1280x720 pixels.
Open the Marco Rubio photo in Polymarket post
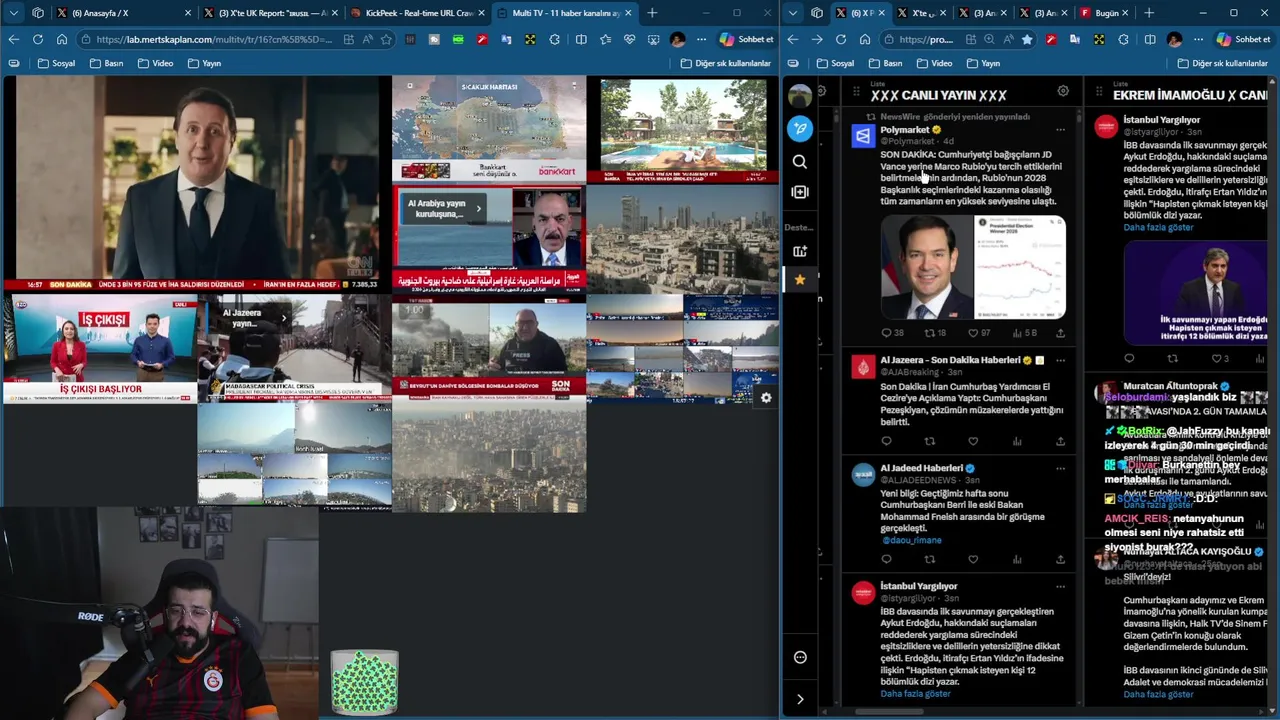pos(926,268)
